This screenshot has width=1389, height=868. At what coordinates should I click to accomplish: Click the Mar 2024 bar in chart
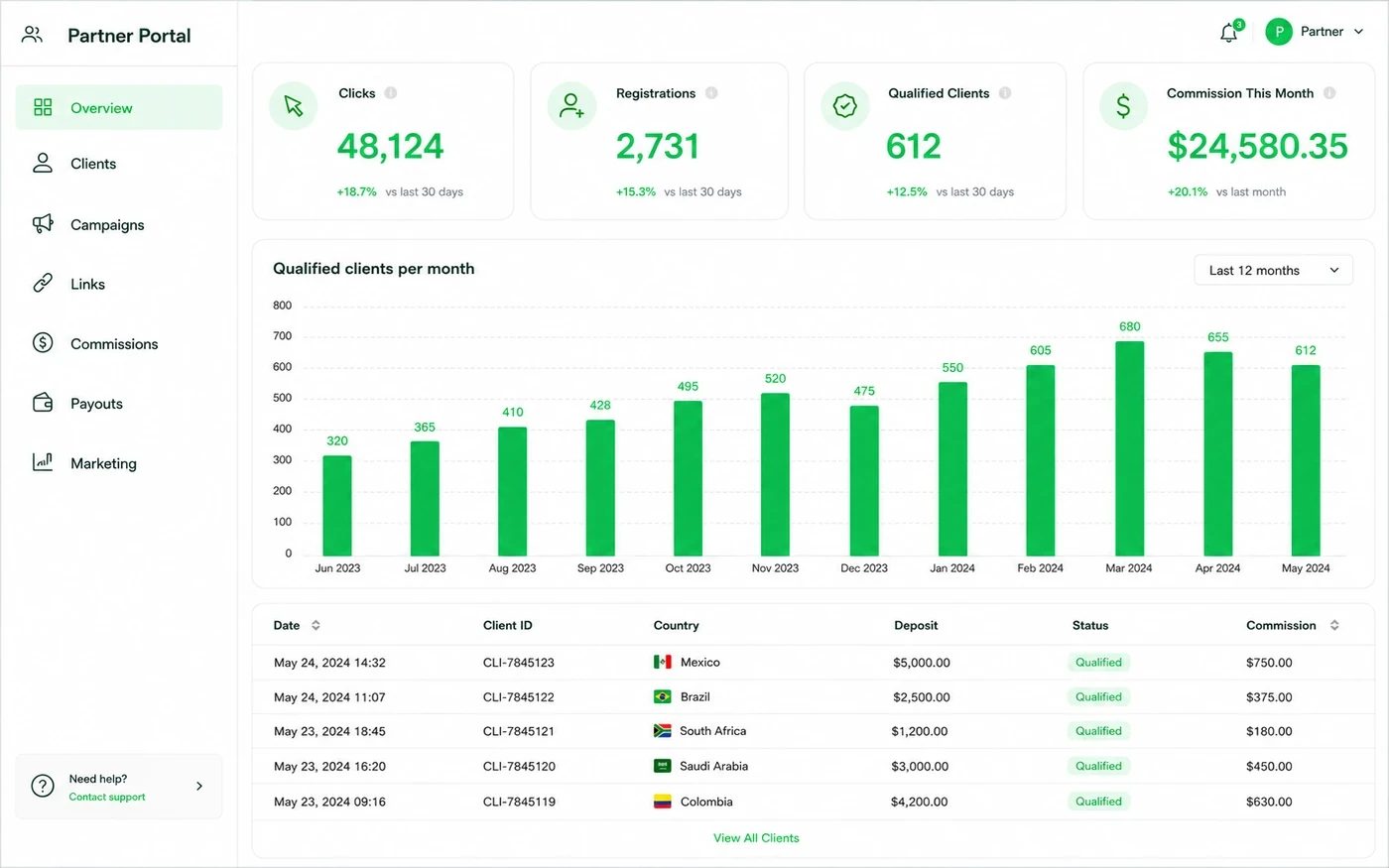1129,448
